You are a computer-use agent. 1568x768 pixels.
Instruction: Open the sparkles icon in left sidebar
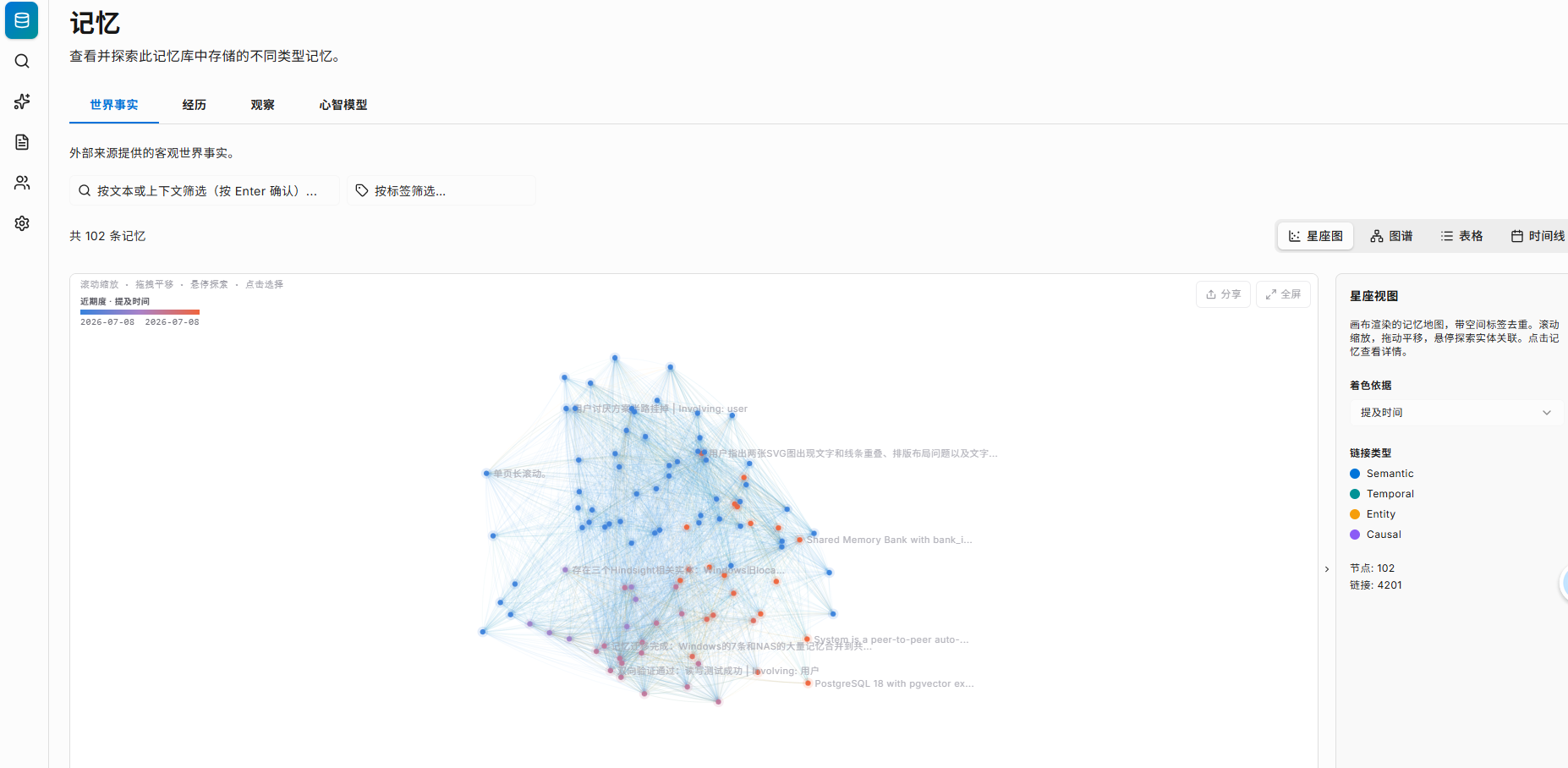pyautogui.click(x=22, y=101)
